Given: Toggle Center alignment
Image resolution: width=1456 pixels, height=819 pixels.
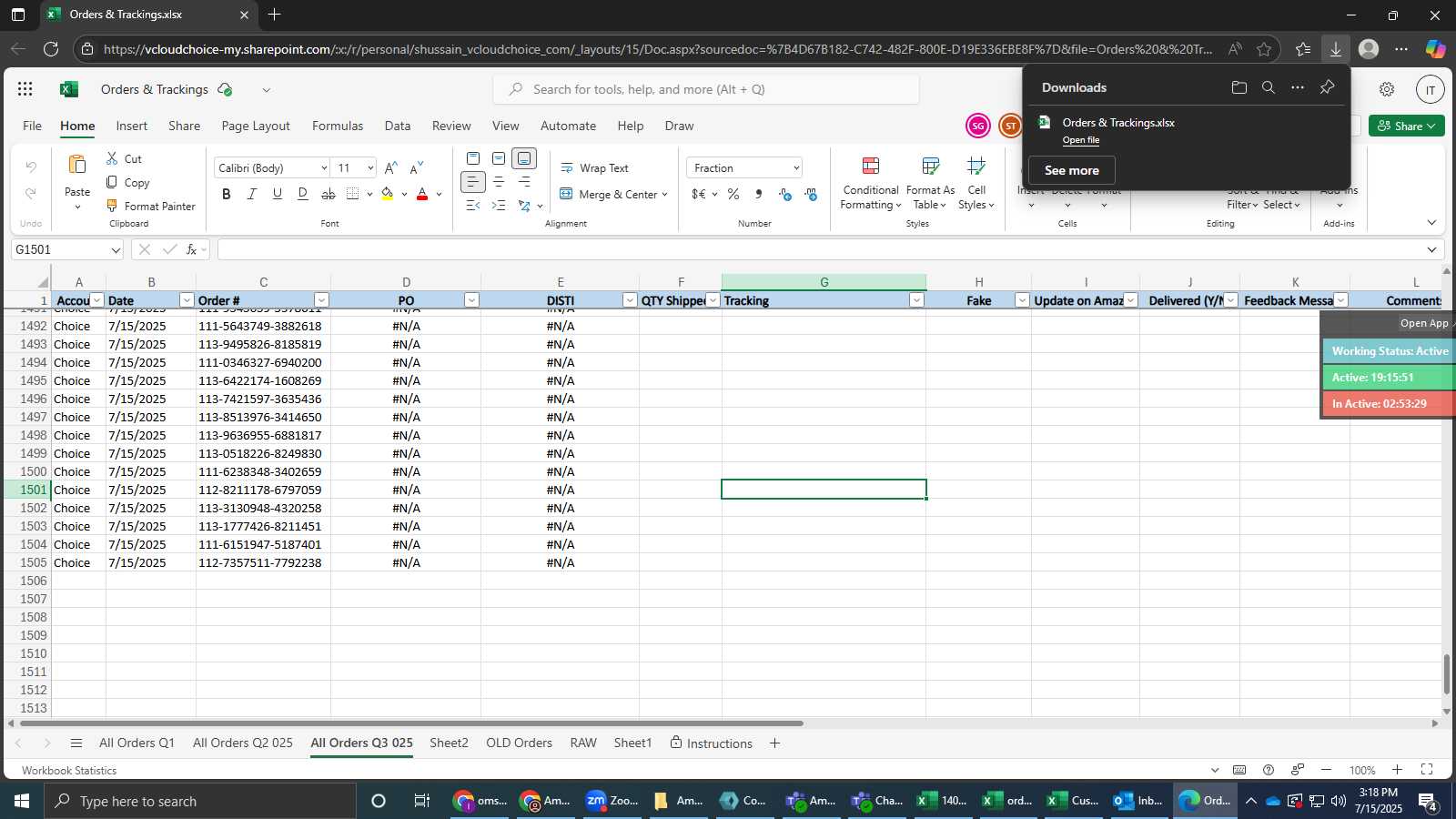Looking at the screenshot, I should click(x=499, y=182).
